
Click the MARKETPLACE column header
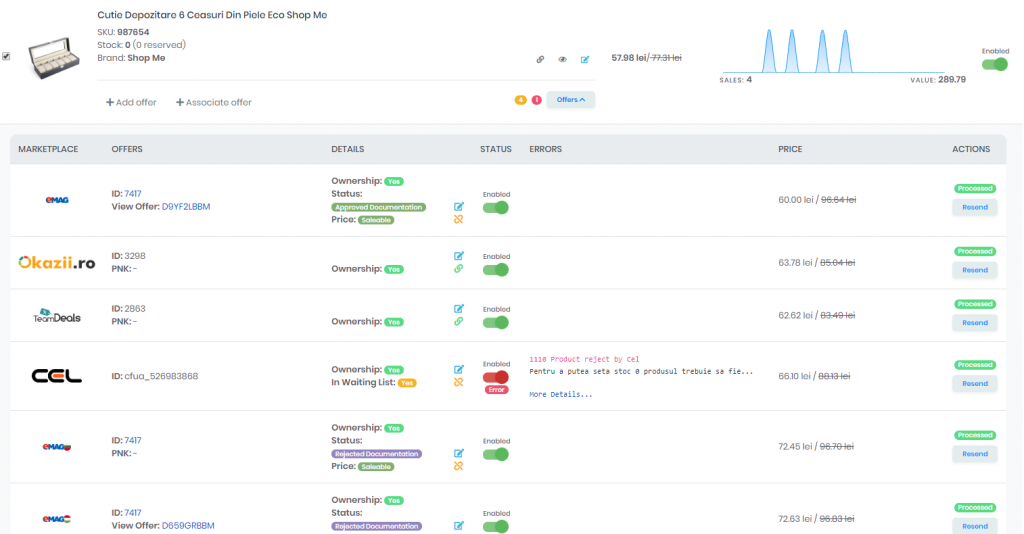click(48, 149)
